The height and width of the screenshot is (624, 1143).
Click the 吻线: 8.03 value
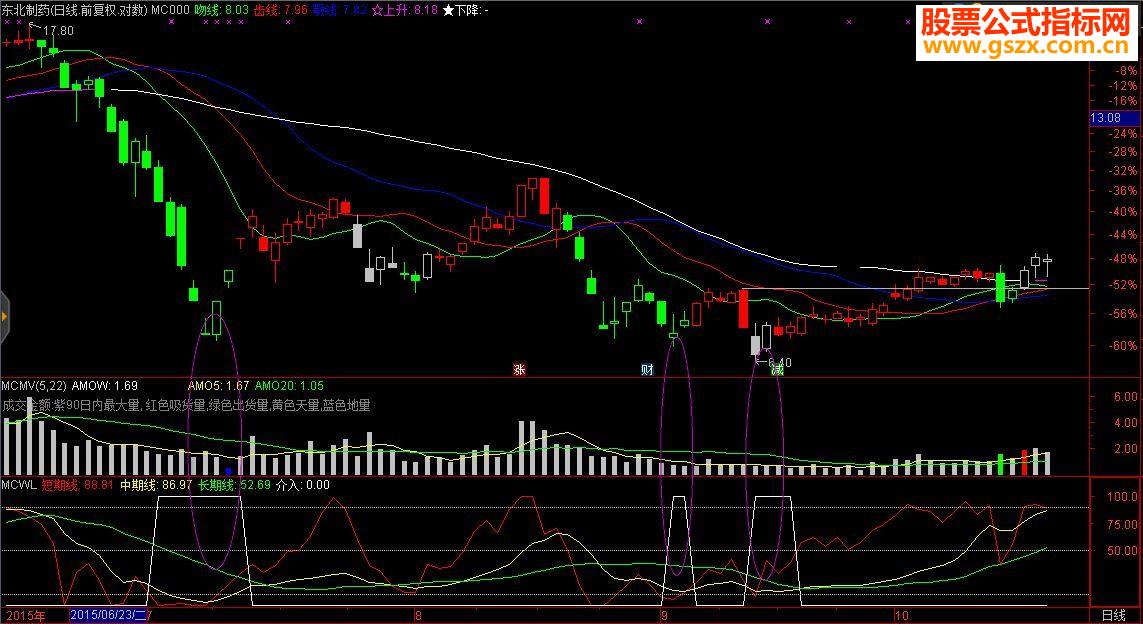point(222,10)
